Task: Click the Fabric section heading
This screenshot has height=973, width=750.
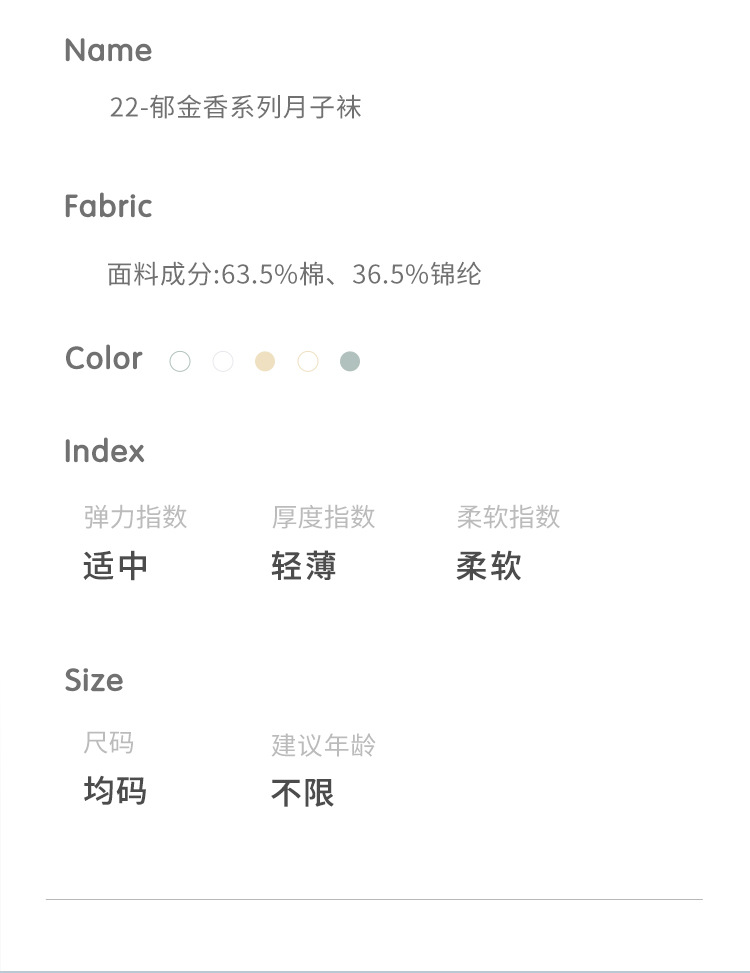Action: [108, 206]
